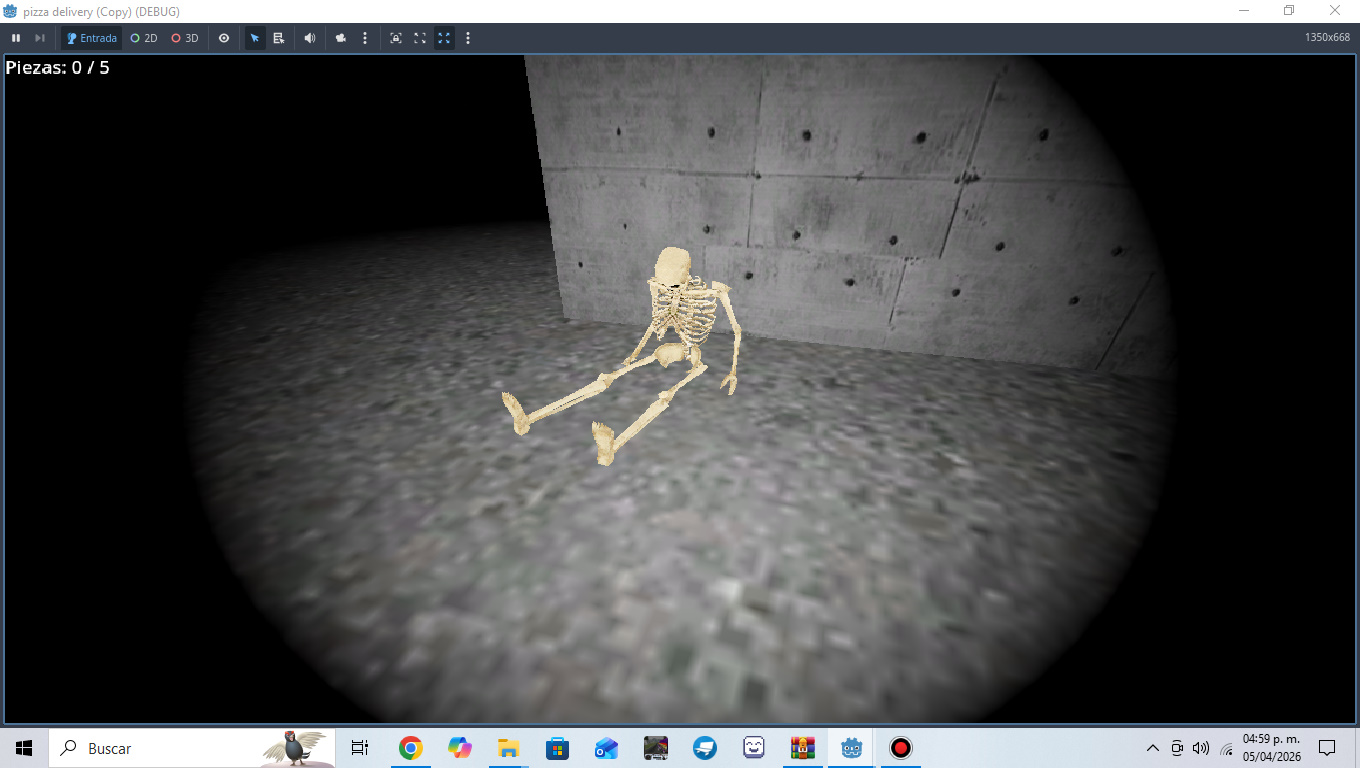The height and width of the screenshot is (768, 1360).
Task: Pause the running game
Action: click(16, 38)
